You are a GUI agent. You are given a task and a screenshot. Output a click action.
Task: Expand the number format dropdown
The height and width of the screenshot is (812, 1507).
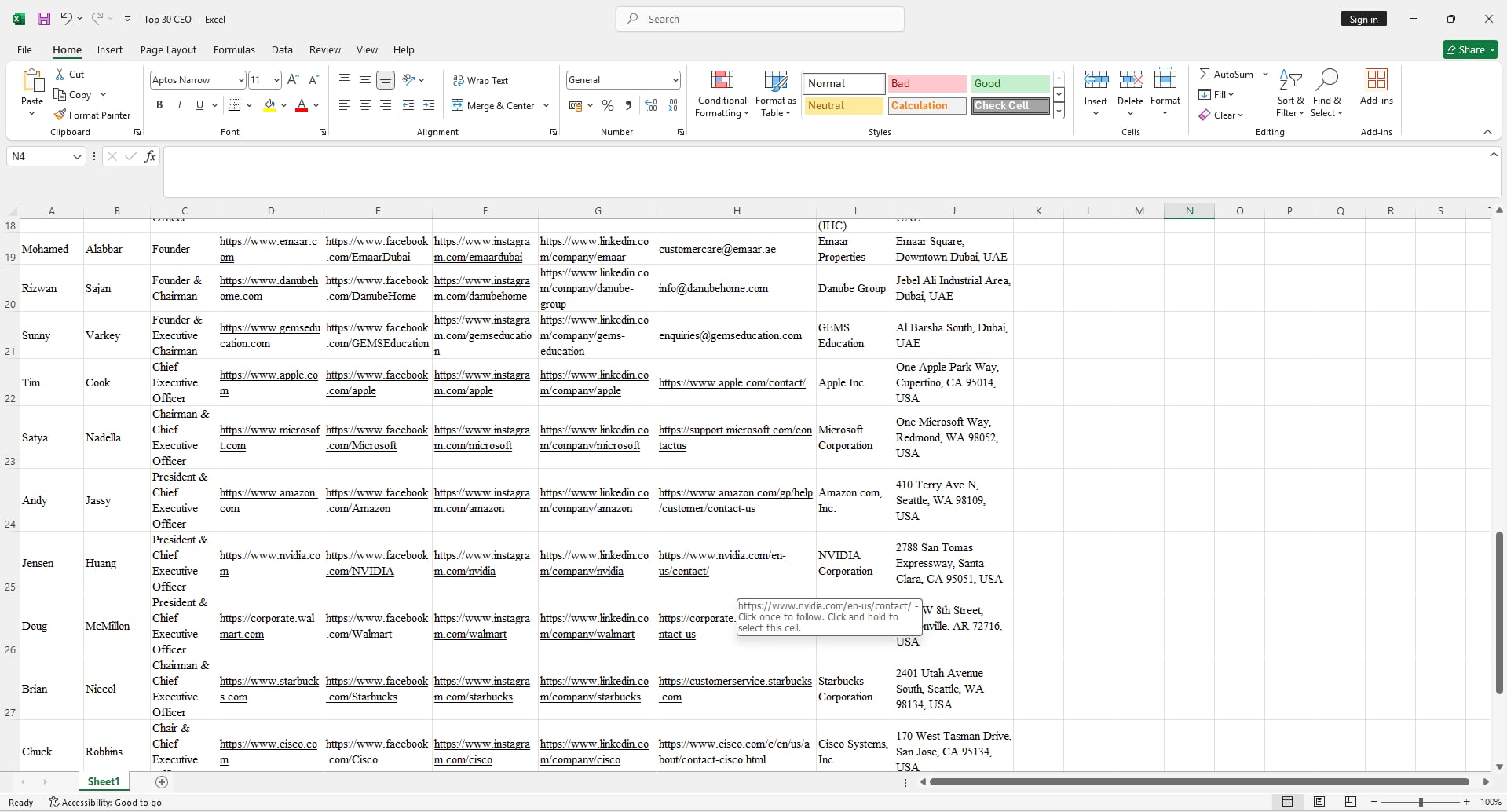coord(675,80)
